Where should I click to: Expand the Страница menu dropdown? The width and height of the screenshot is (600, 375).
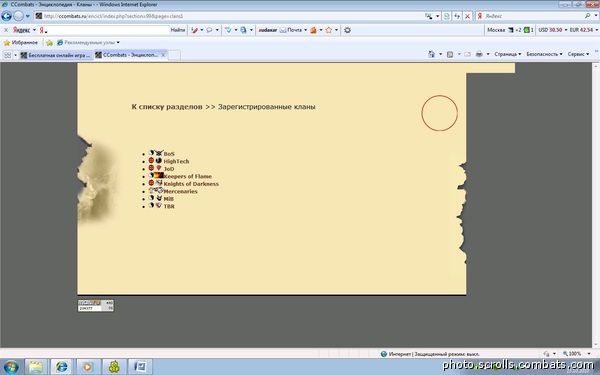point(507,54)
